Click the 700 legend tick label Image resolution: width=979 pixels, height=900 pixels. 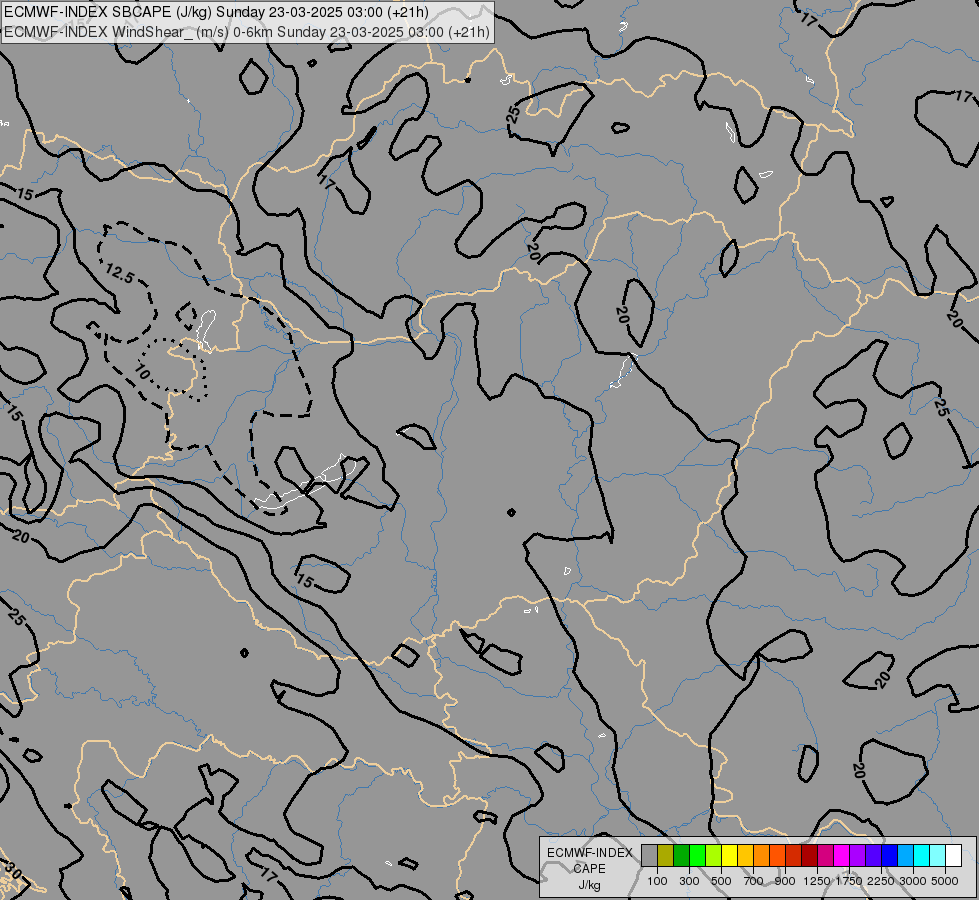(x=754, y=881)
